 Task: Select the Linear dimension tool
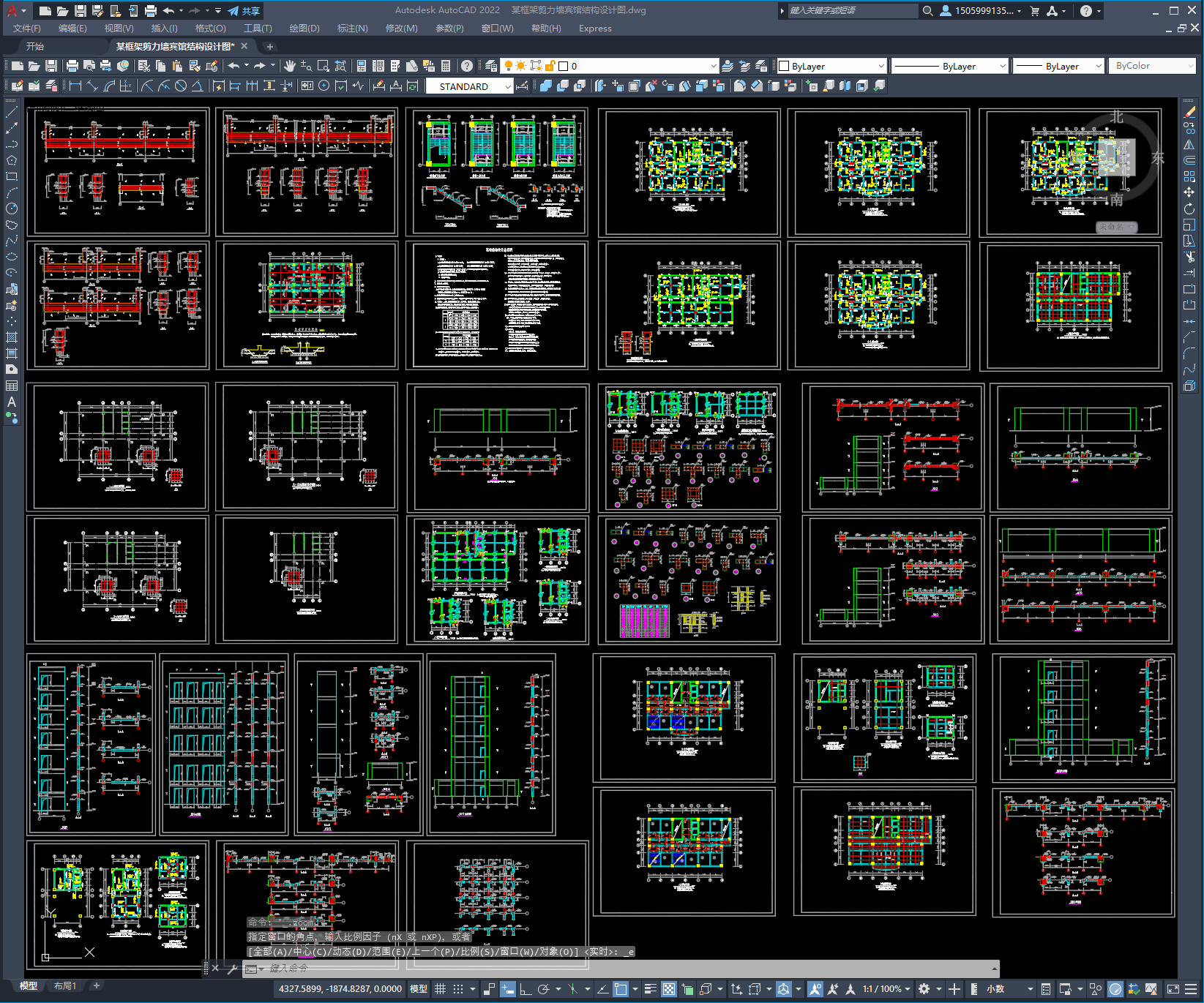click(x=75, y=86)
